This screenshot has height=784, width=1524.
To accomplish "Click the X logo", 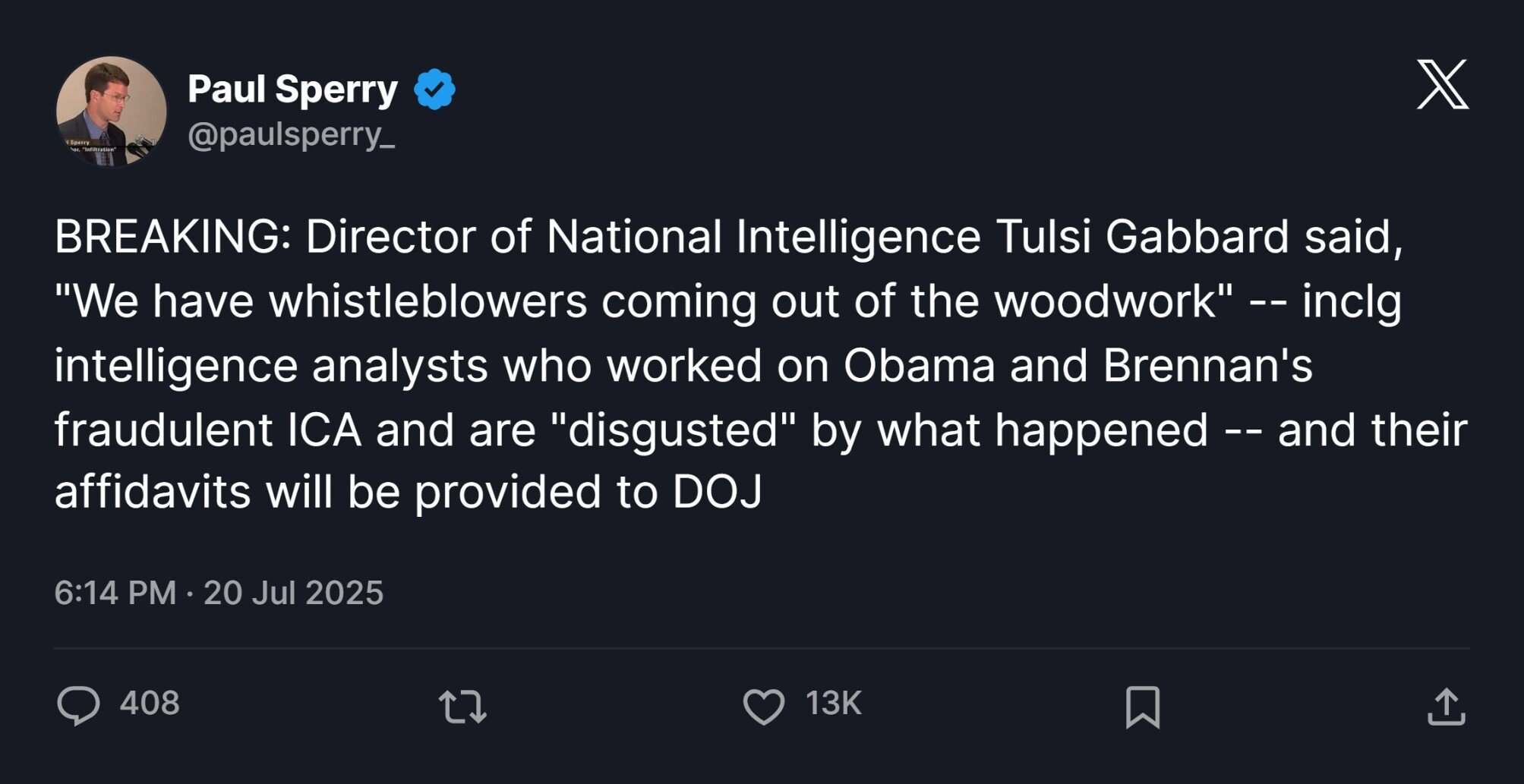I will 1442,84.
